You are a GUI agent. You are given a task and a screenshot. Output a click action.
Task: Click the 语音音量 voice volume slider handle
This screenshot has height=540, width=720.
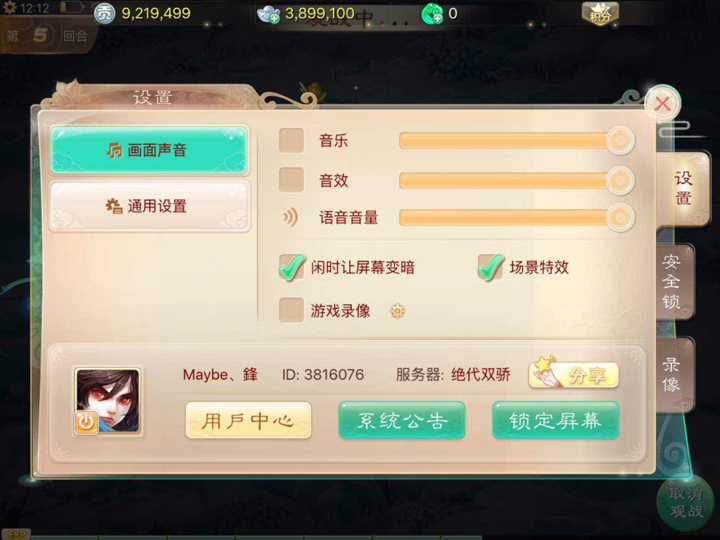point(620,217)
